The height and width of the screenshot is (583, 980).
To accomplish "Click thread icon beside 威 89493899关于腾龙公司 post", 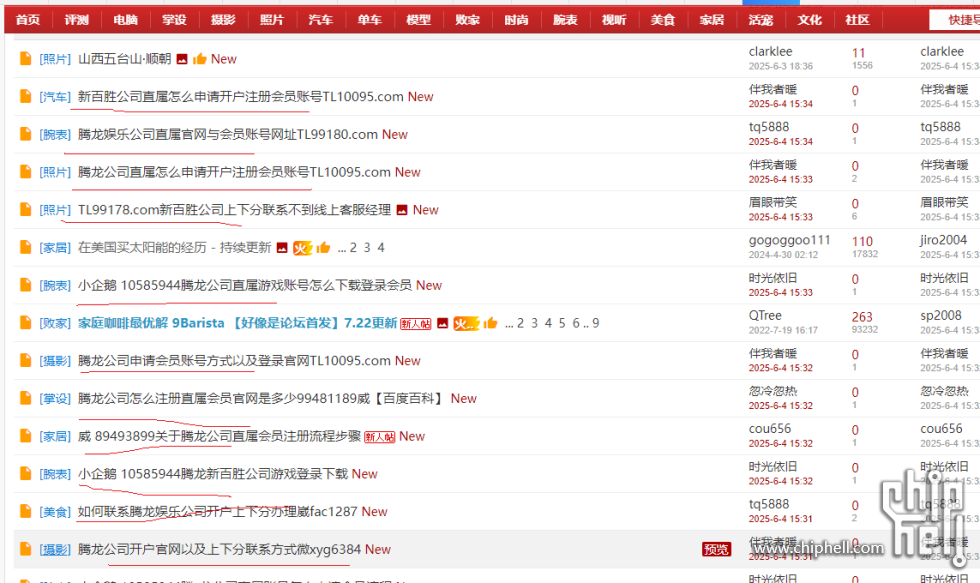I will tap(26, 436).
